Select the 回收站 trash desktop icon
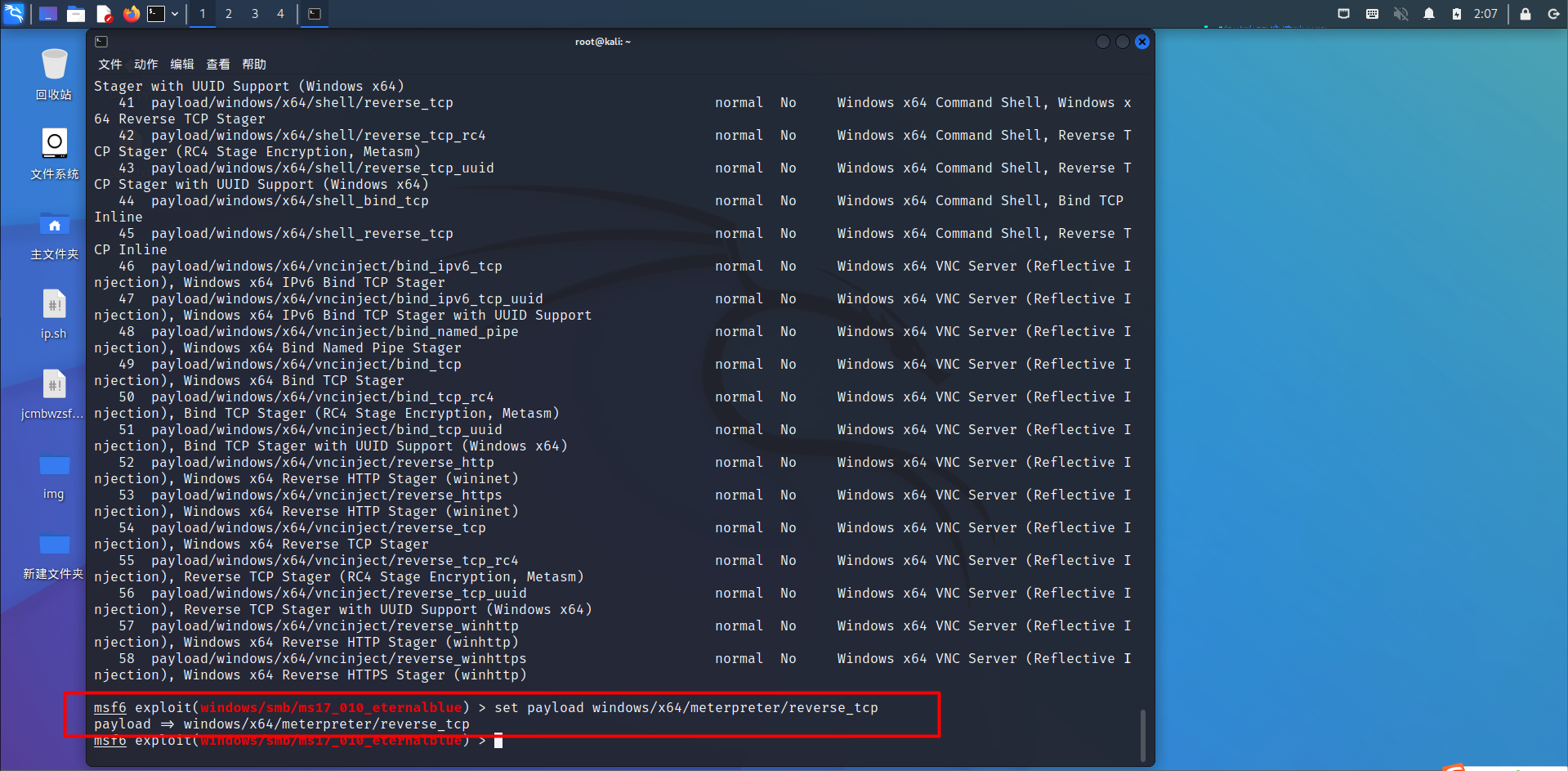The height and width of the screenshot is (771, 1568). (x=54, y=74)
